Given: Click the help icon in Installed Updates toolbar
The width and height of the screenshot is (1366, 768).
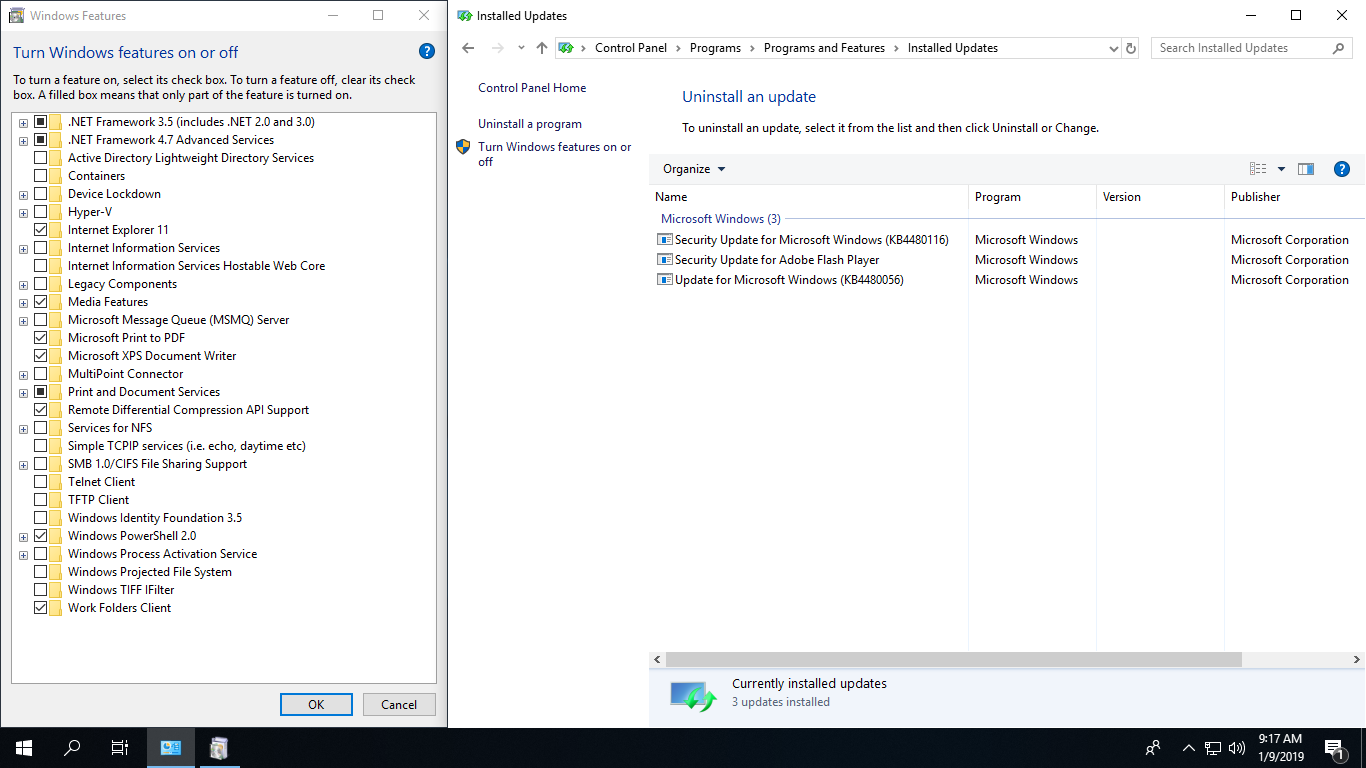Looking at the screenshot, I should tap(1343, 169).
